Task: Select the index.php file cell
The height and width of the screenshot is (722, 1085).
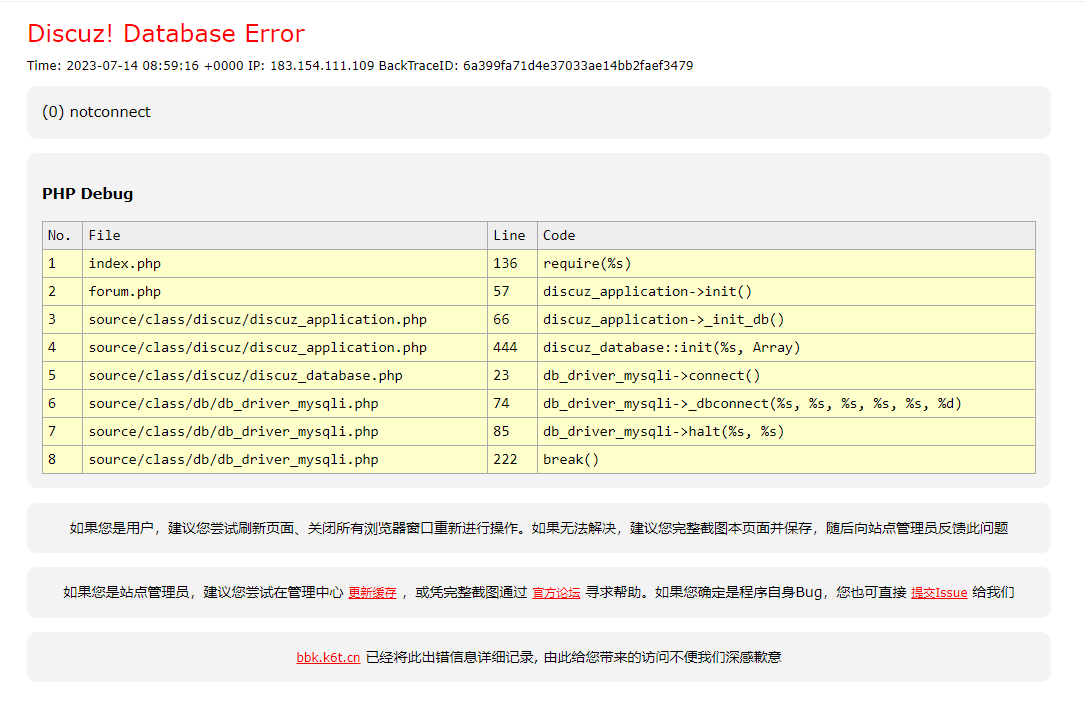Action: (x=125, y=264)
